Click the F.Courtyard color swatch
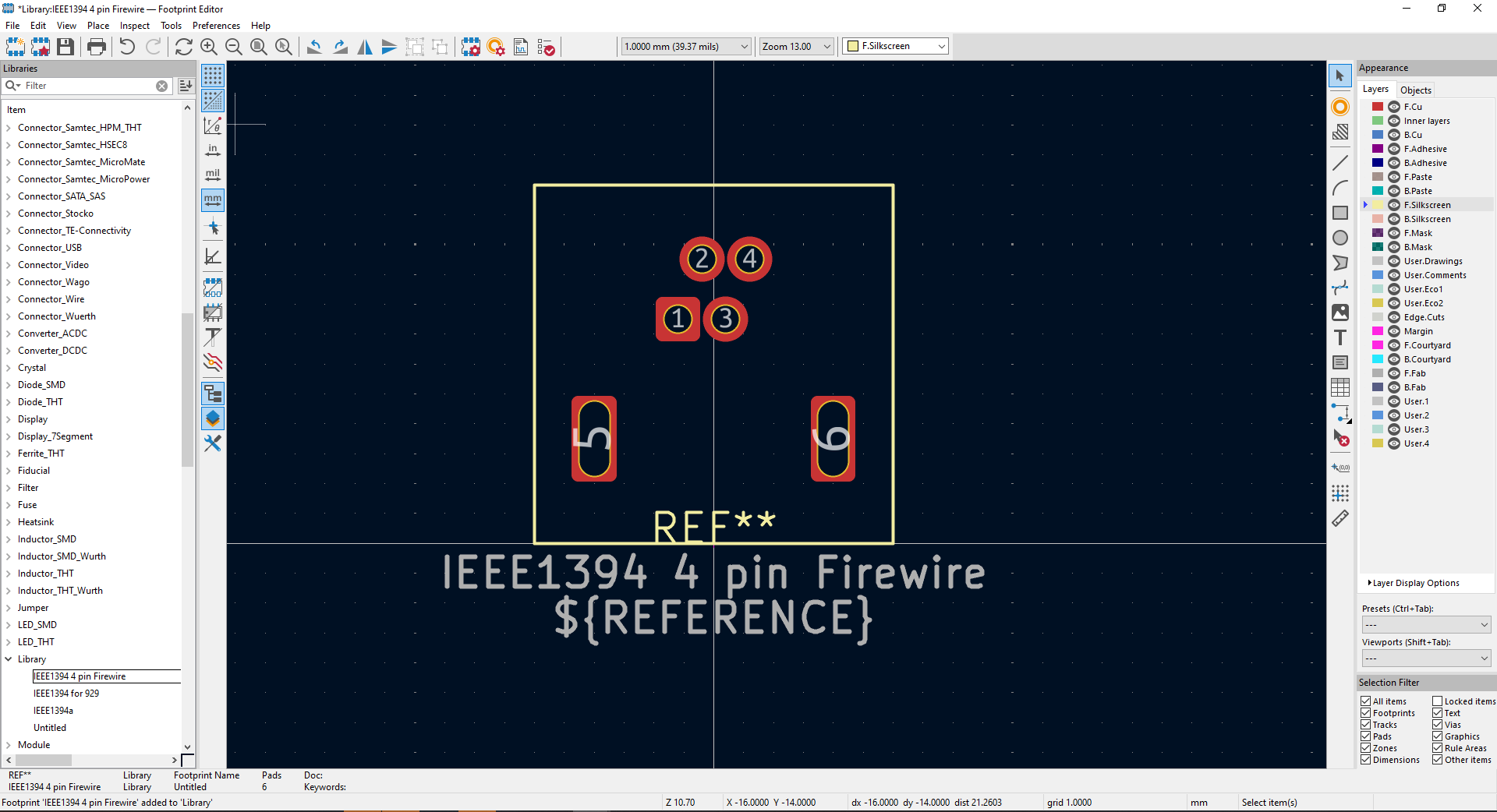1497x812 pixels. coord(1378,345)
